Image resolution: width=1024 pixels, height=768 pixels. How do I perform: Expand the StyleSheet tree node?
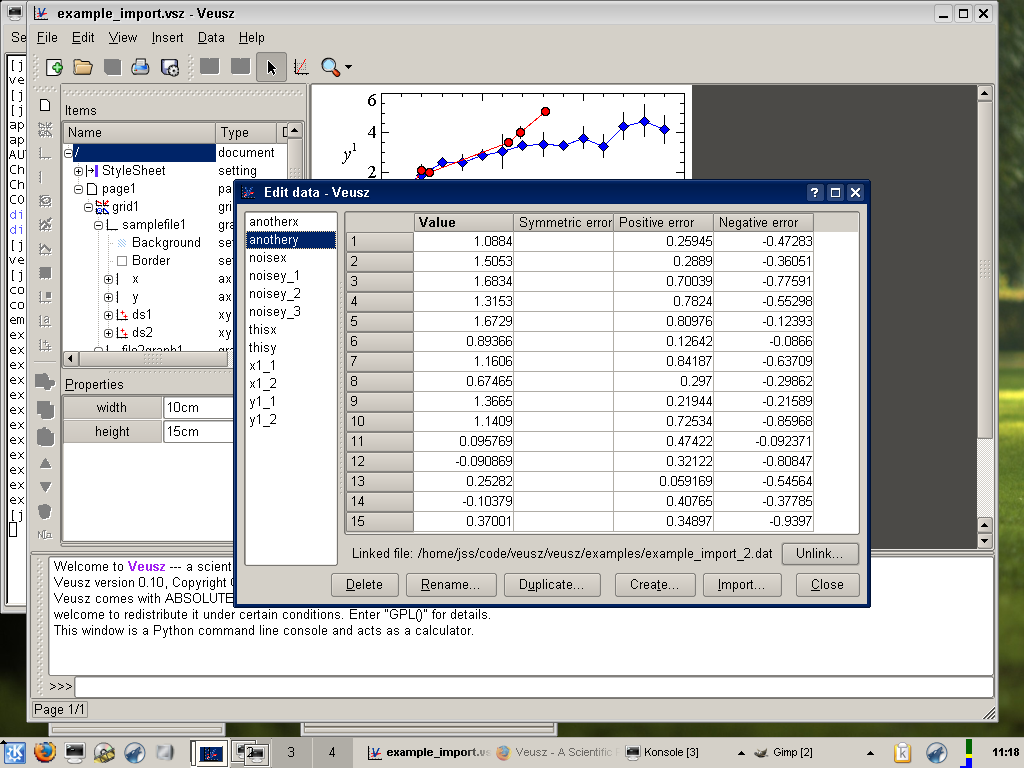click(78, 171)
